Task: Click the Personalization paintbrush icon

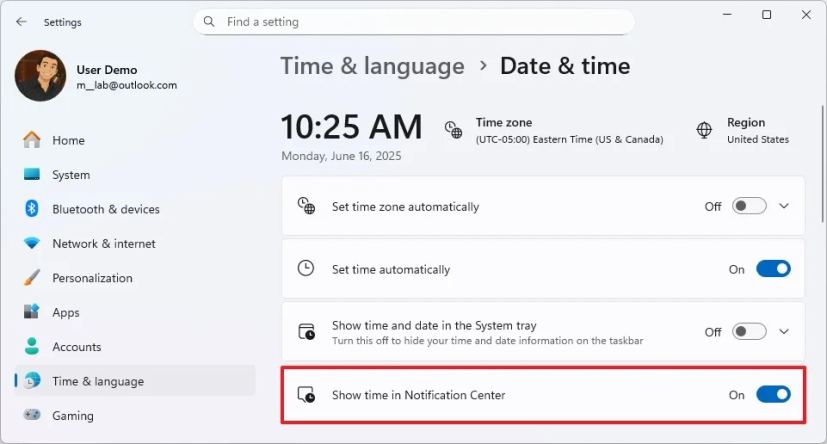Action: click(32, 278)
